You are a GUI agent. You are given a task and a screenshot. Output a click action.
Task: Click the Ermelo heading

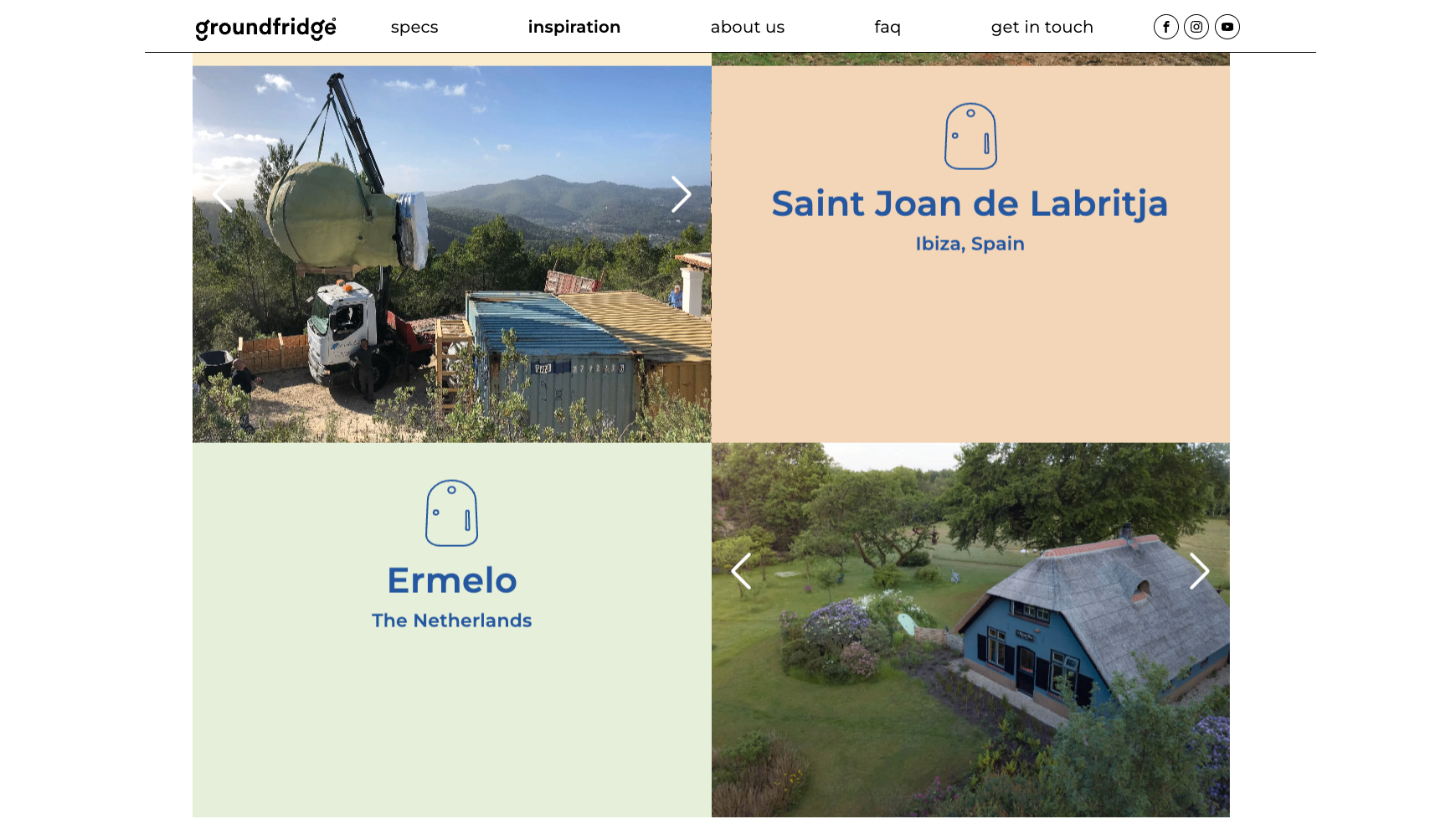(452, 580)
